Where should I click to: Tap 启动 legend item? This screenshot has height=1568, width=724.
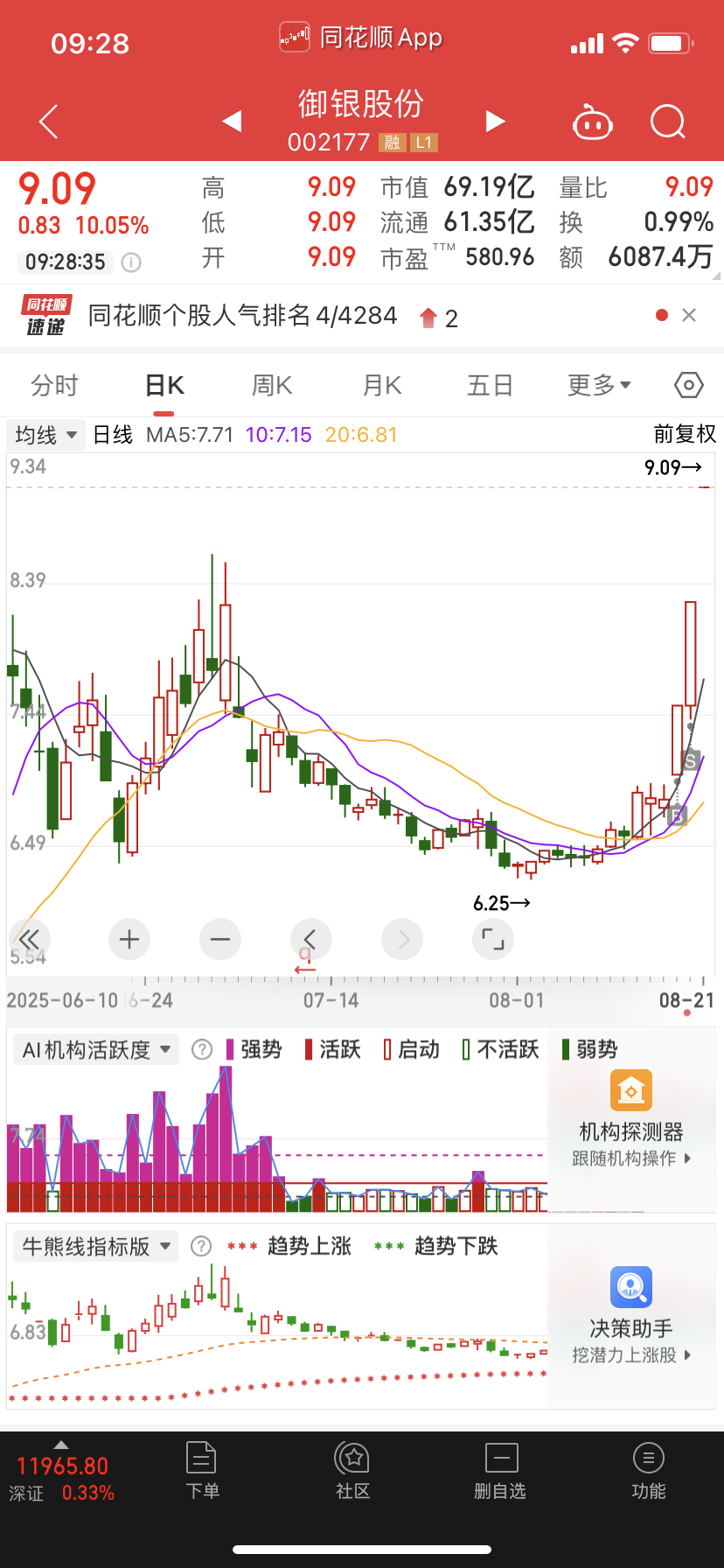(412, 1049)
